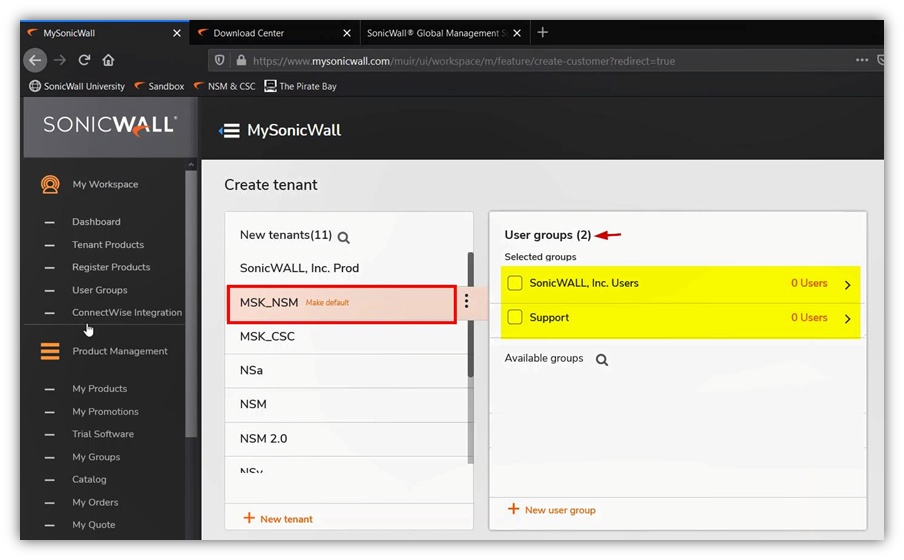904x560 pixels.
Task: Reload the page with the refresh icon
Action: click(x=84, y=60)
